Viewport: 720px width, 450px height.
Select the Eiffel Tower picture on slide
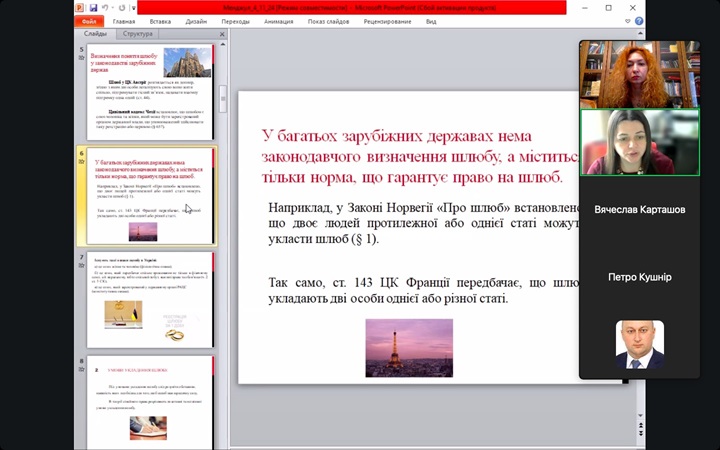pos(408,348)
